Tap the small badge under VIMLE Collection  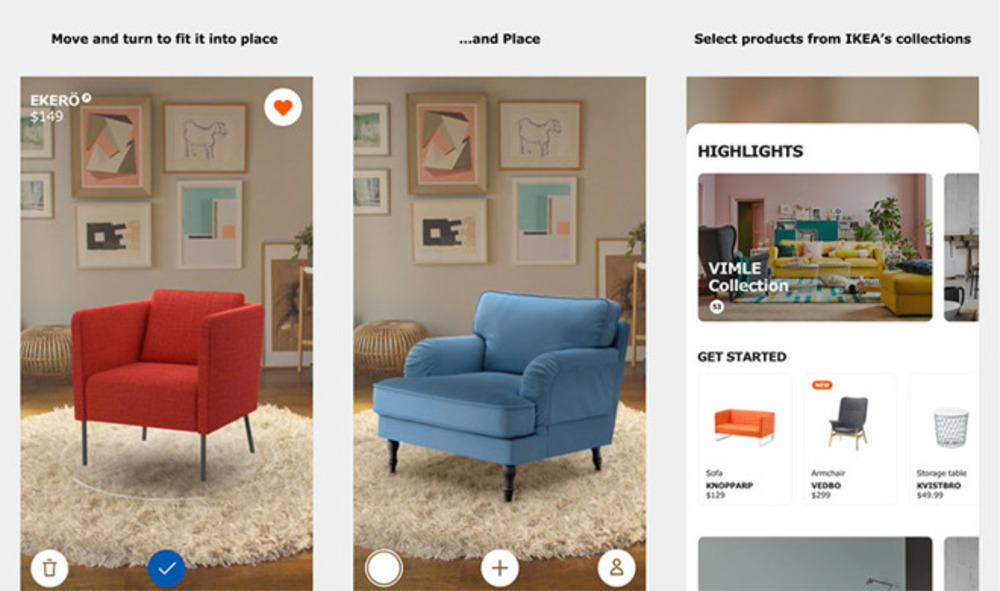[717, 307]
